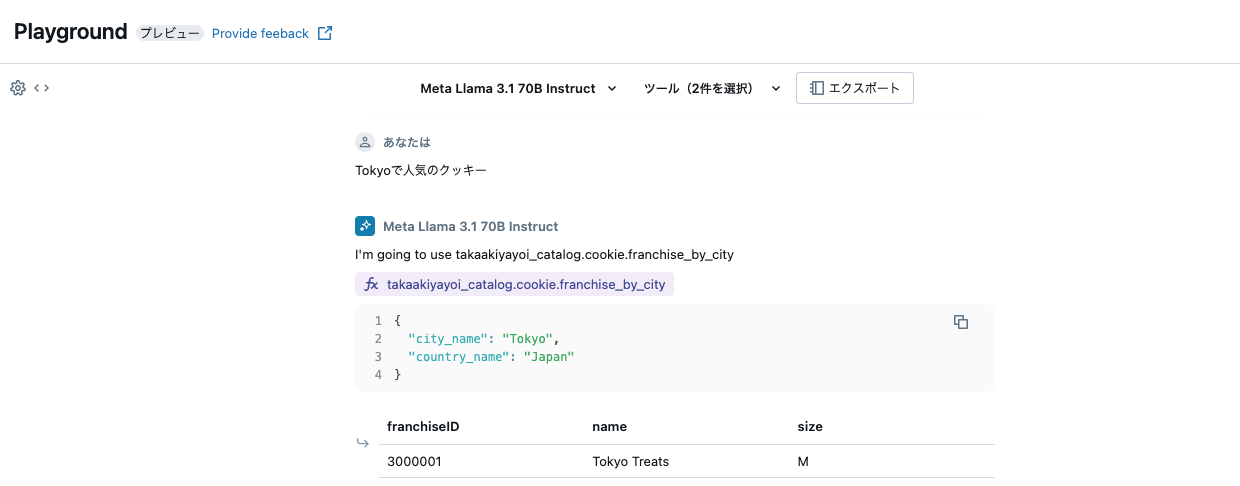This screenshot has height=486, width=1240.
Task: Click the M size cell
Action: point(803,462)
